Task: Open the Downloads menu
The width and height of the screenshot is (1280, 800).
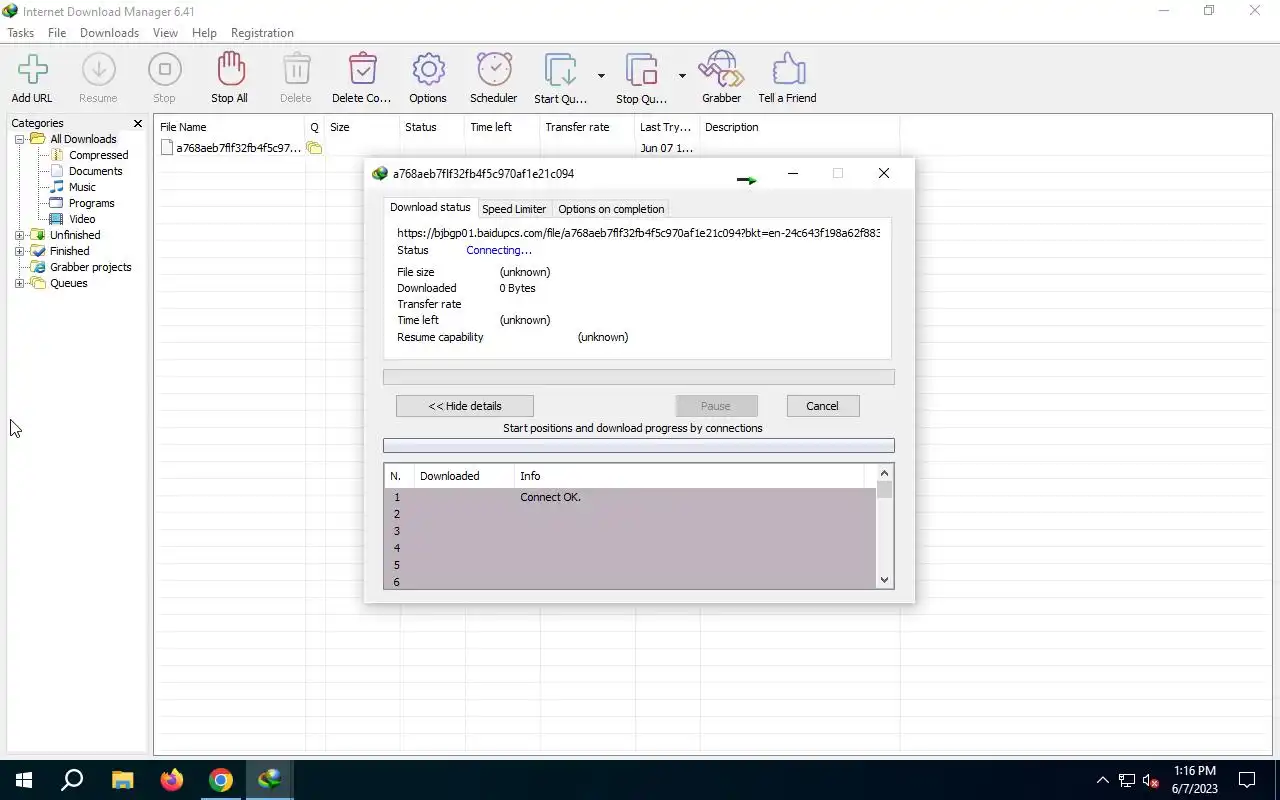Action: [109, 33]
